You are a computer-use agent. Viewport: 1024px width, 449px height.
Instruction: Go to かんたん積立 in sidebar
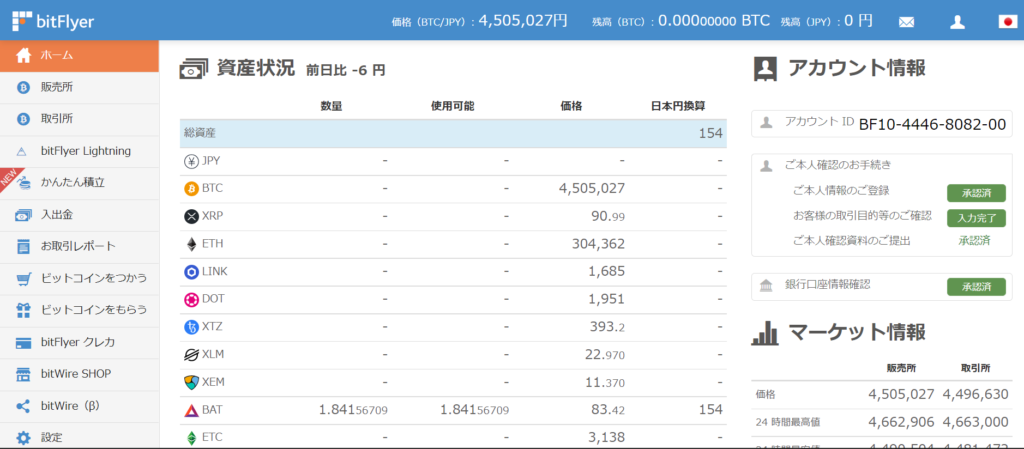pyautogui.click(x=79, y=183)
